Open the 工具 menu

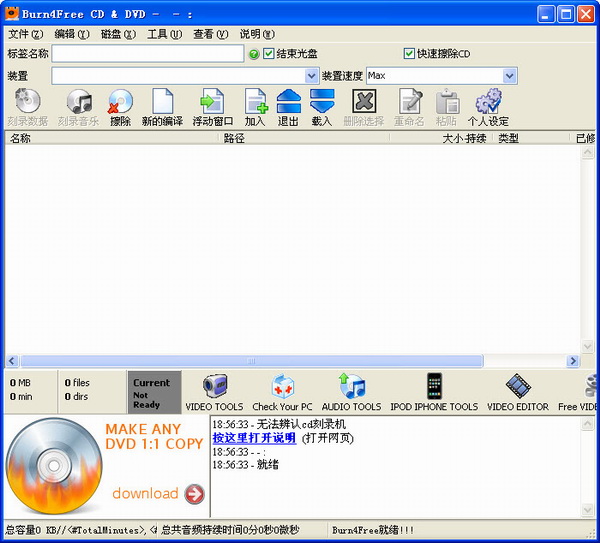point(165,34)
